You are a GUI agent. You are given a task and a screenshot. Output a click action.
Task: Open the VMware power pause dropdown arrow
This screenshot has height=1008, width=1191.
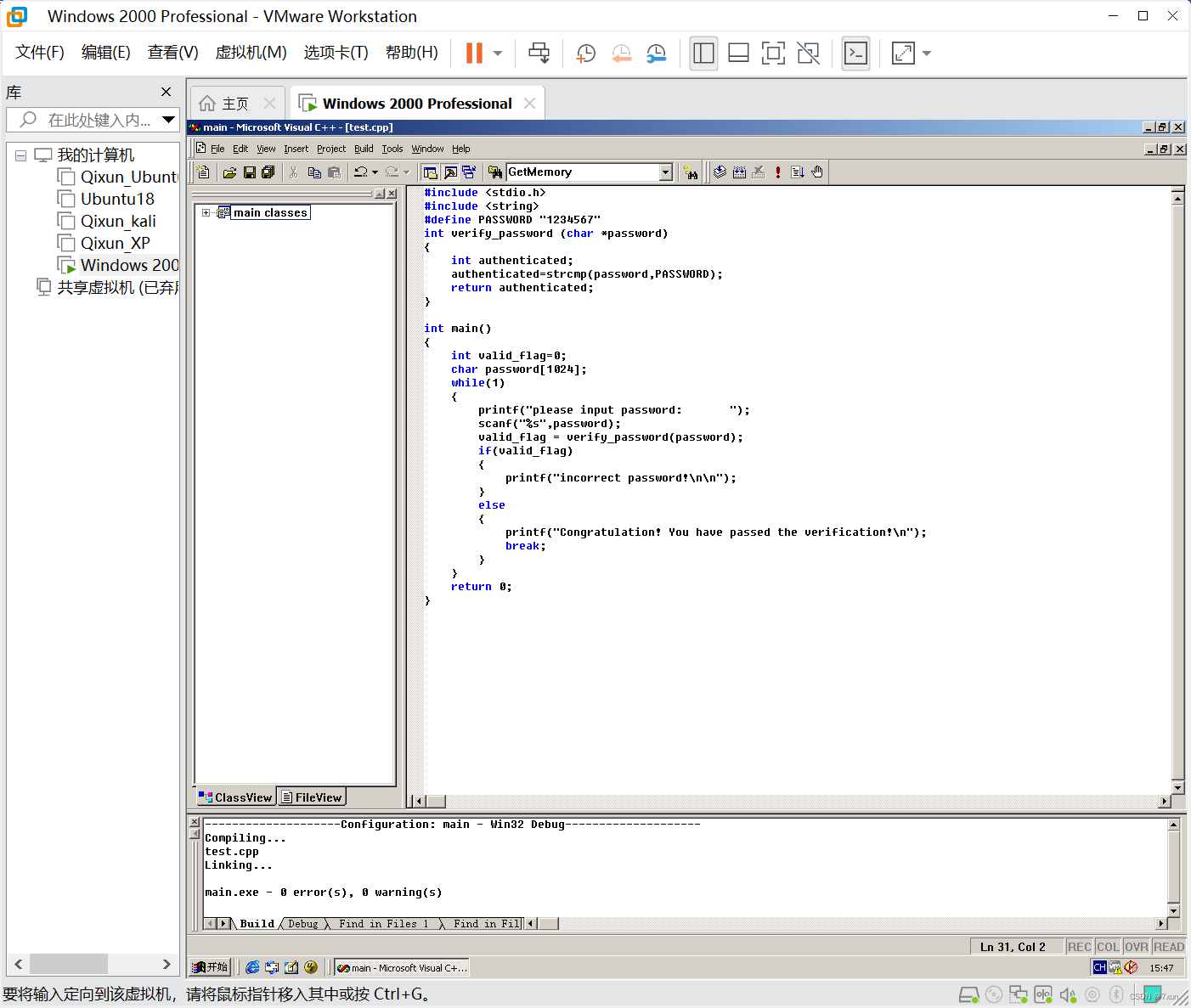498,53
